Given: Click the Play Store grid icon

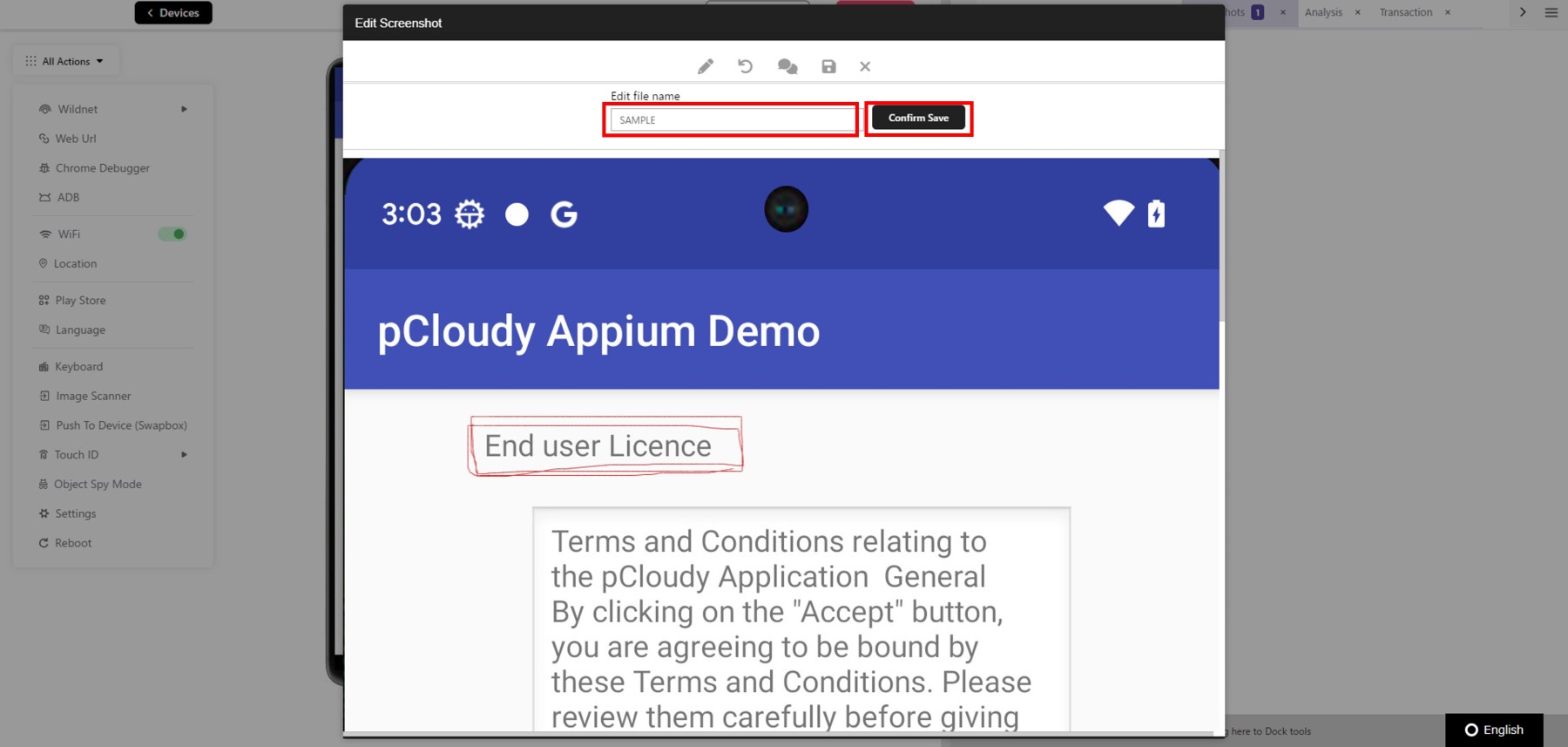Looking at the screenshot, I should tap(44, 300).
